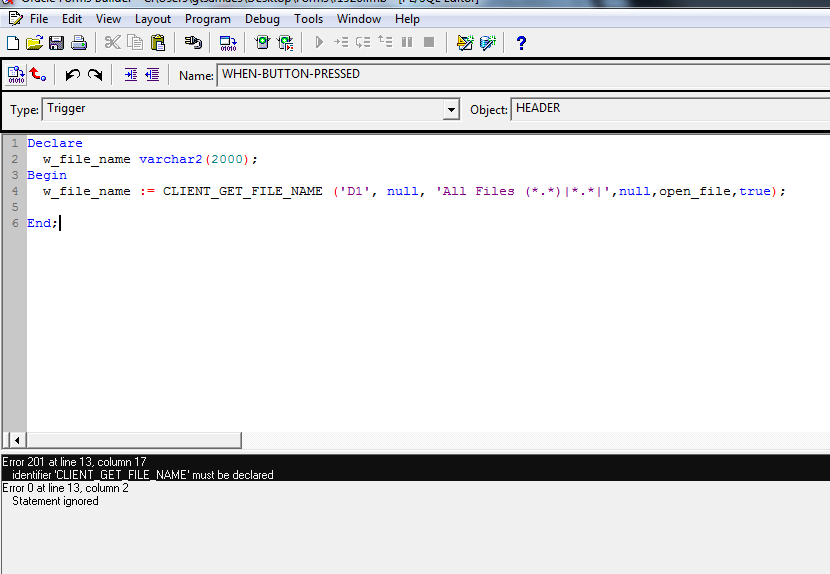Image resolution: width=830 pixels, height=574 pixels.
Task: Compile module from main toolbar
Action: point(228,43)
